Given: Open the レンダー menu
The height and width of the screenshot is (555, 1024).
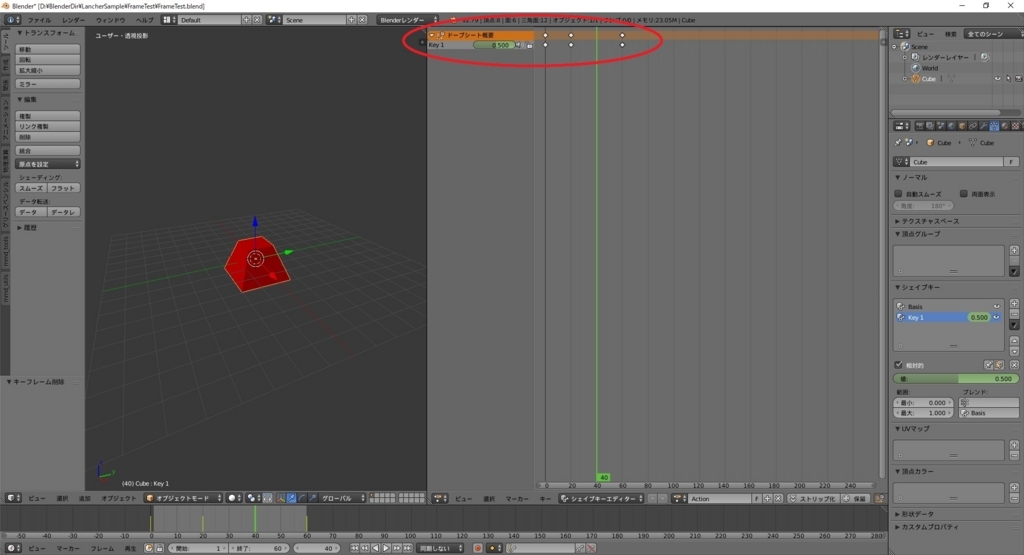Looking at the screenshot, I should coord(74,20).
